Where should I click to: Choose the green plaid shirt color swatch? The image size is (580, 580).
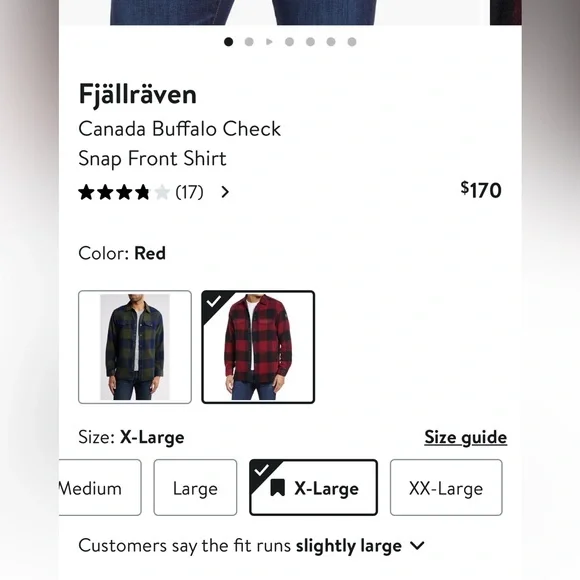coord(135,347)
